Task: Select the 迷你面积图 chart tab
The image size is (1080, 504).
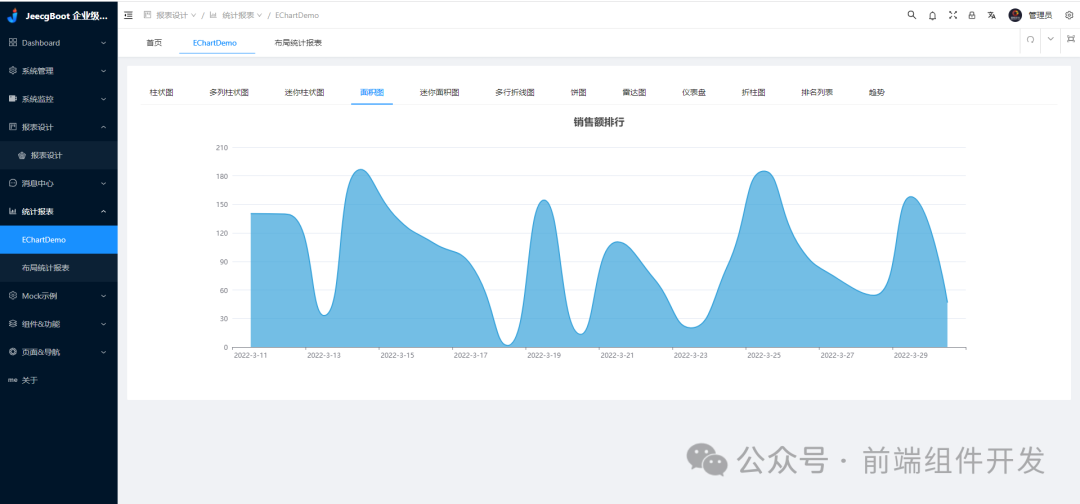Action: [439, 92]
